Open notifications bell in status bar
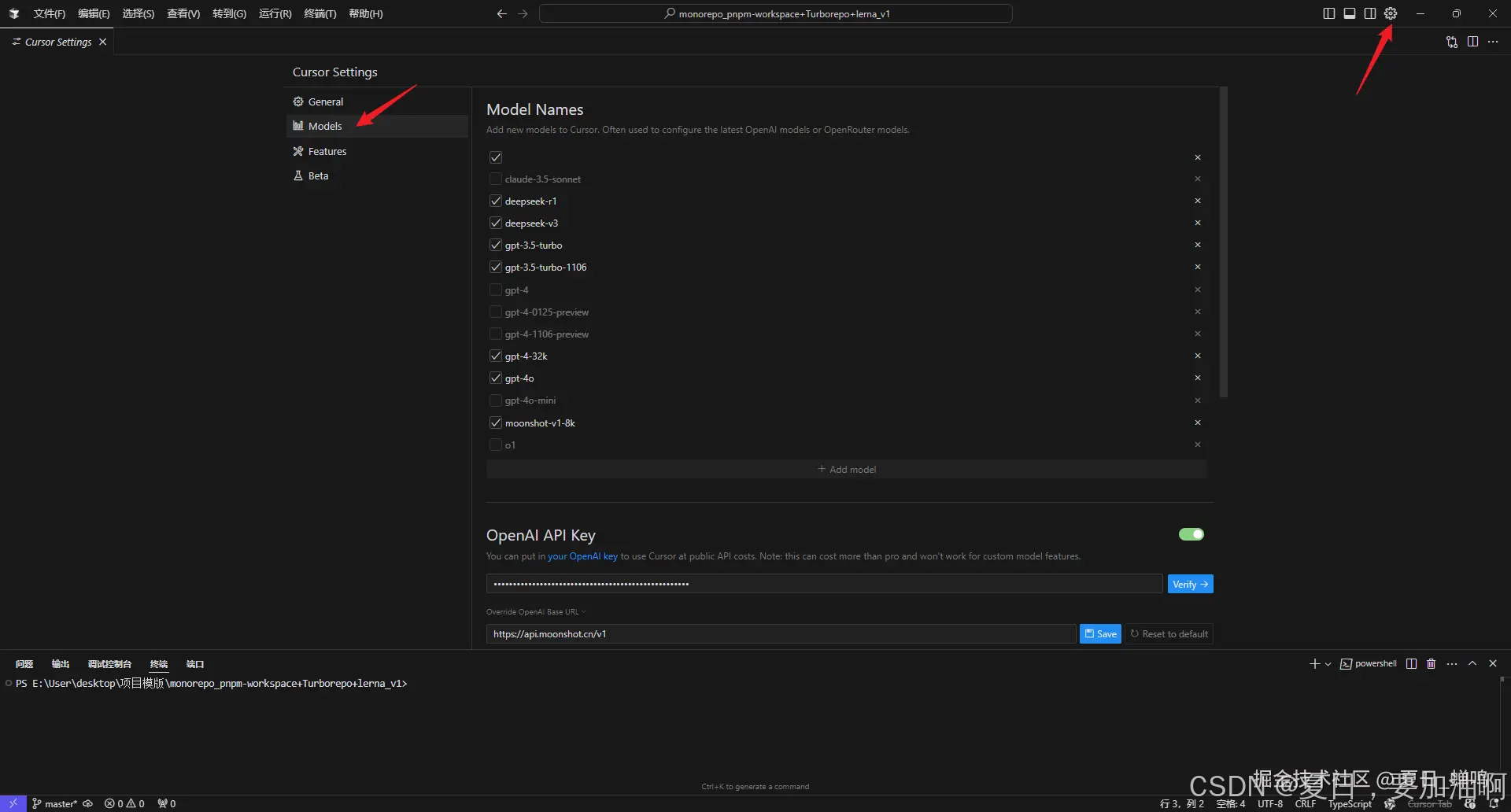The image size is (1511, 812). (x=1494, y=803)
